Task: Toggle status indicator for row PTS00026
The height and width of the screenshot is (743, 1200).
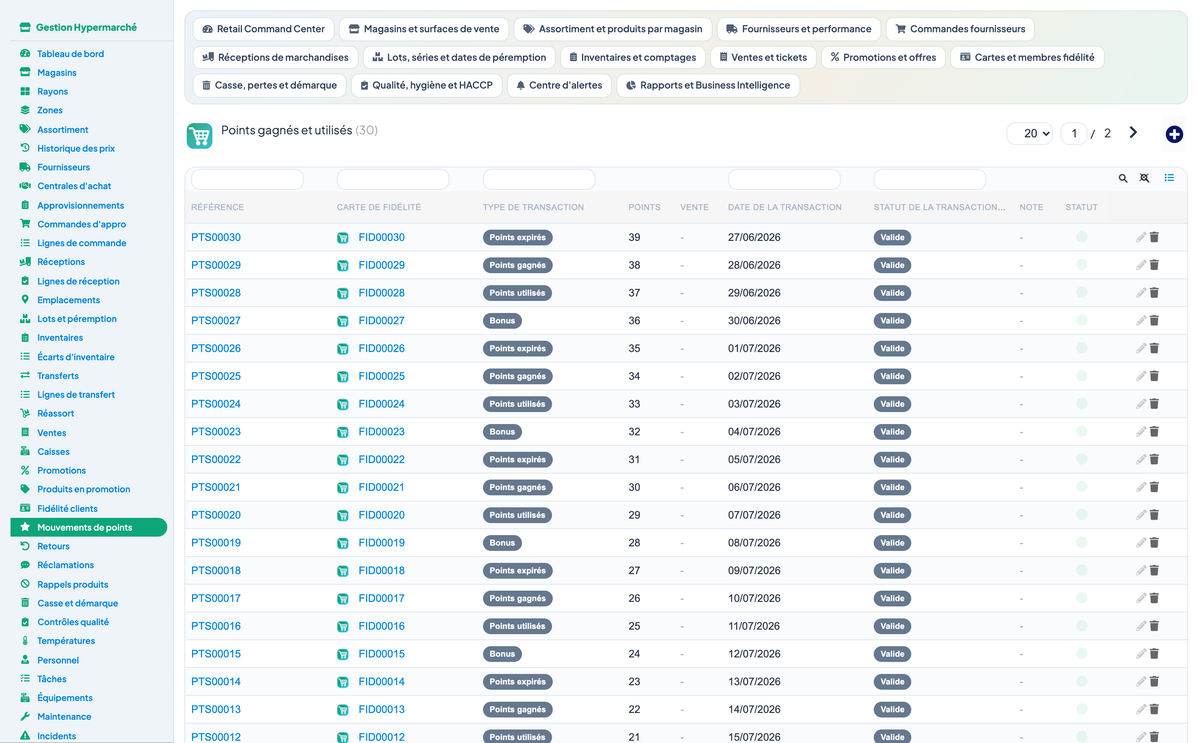Action: click(x=1081, y=348)
